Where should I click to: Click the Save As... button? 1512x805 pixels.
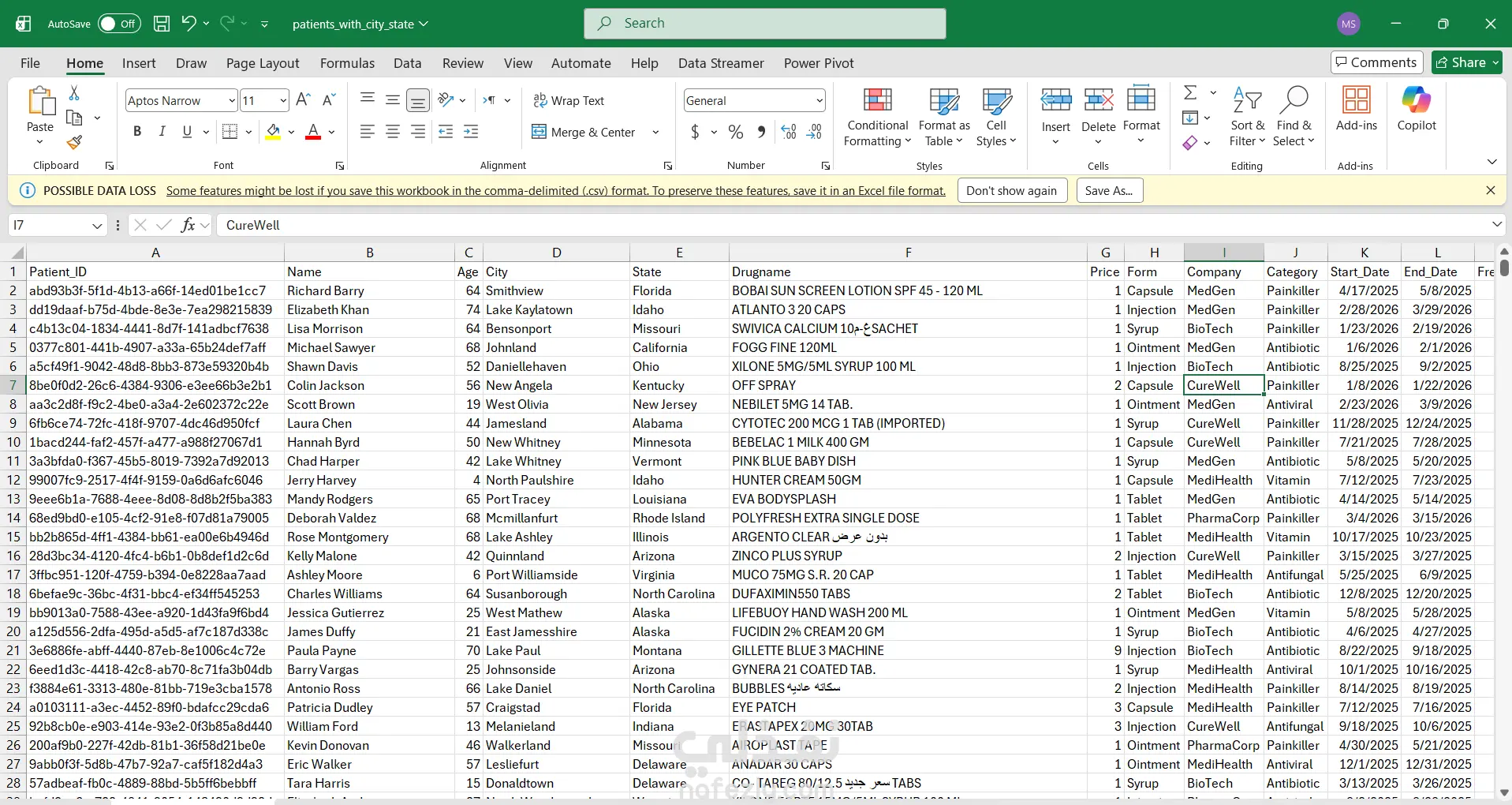(1108, 190)
